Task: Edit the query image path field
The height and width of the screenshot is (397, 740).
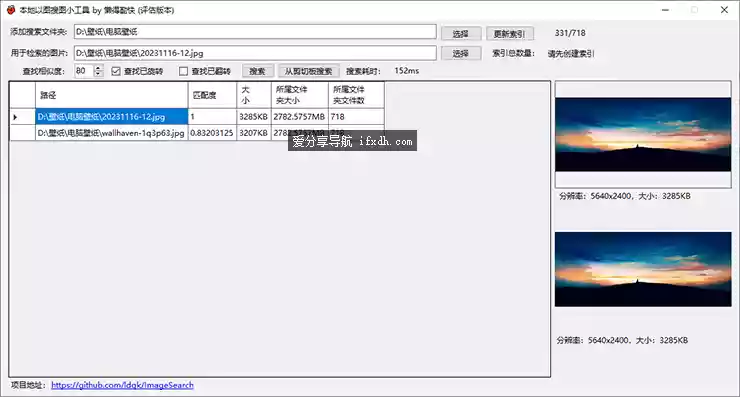Action: point(255,53)
